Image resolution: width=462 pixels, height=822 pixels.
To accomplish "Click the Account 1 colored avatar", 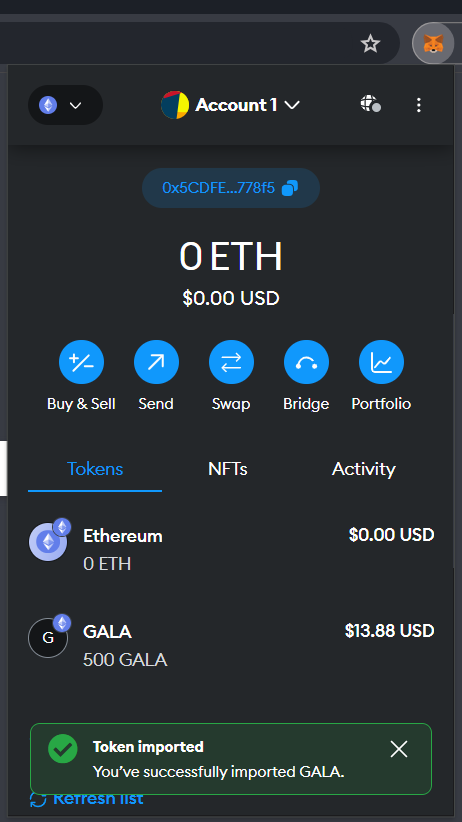I will click(x=175, y=105).
